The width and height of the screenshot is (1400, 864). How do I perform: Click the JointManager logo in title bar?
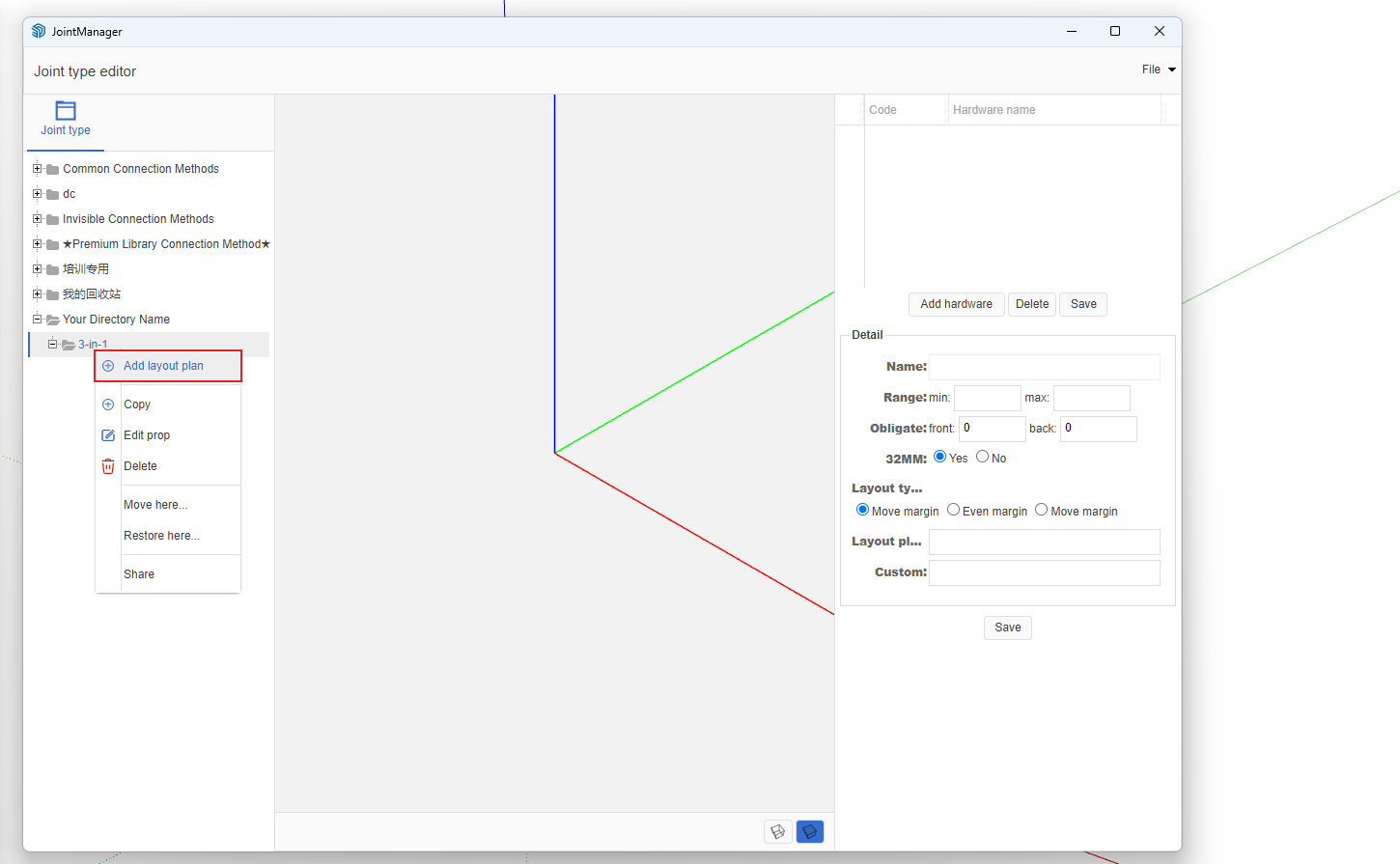(x=39, y=31)
